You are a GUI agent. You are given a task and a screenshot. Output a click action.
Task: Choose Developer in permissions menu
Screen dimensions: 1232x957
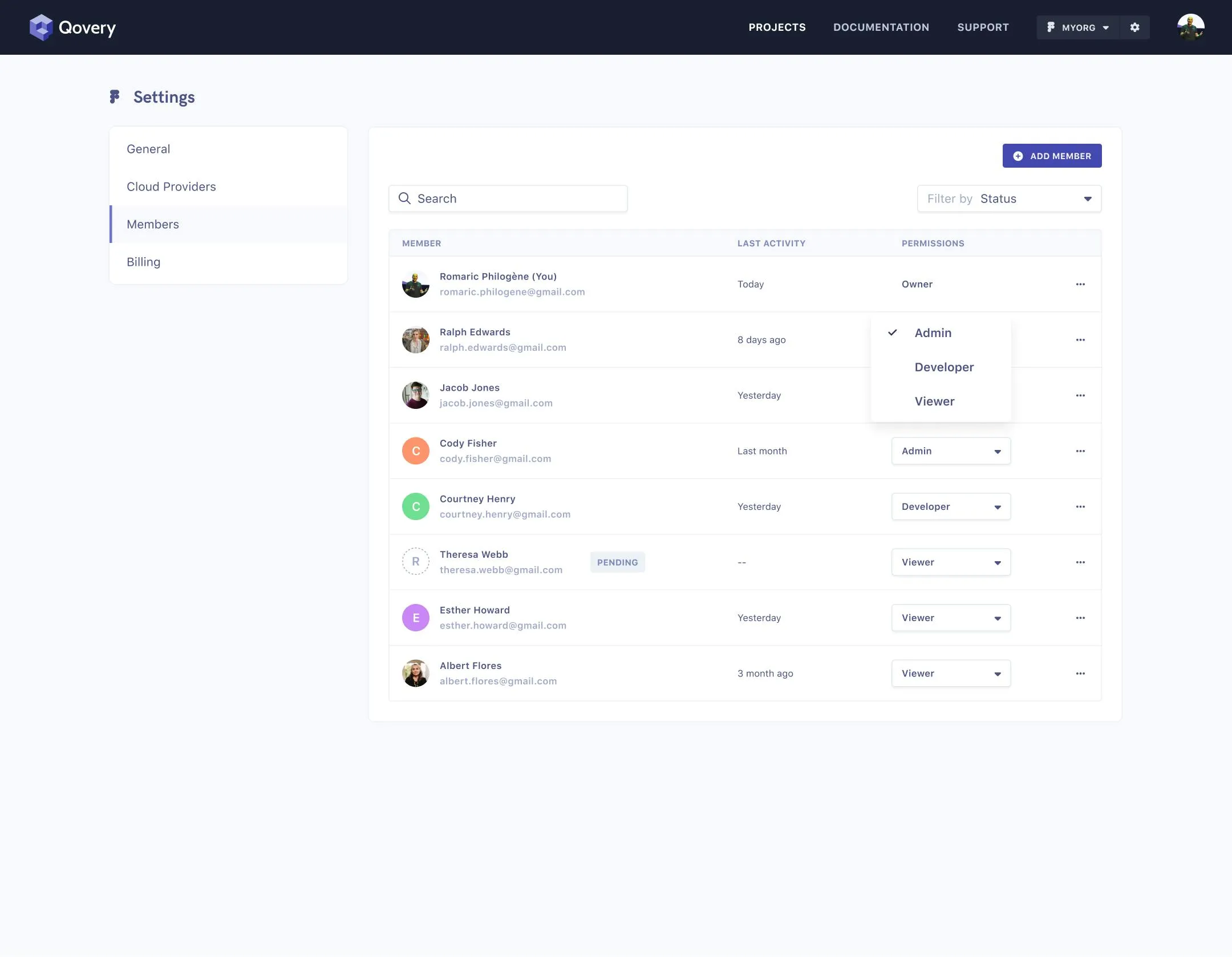[944, 367]
